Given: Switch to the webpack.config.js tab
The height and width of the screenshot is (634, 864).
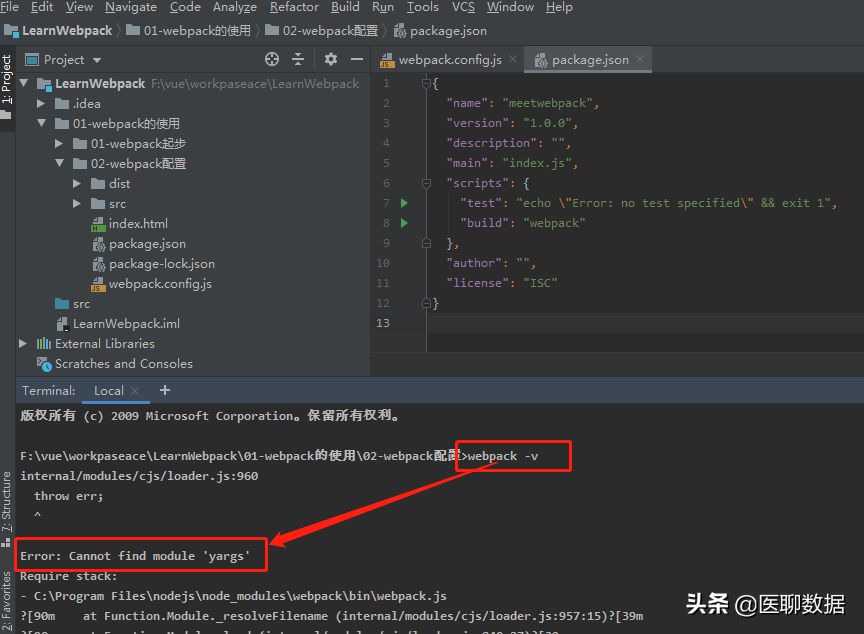Looking at the screenshot, I should tap(448, 60).
